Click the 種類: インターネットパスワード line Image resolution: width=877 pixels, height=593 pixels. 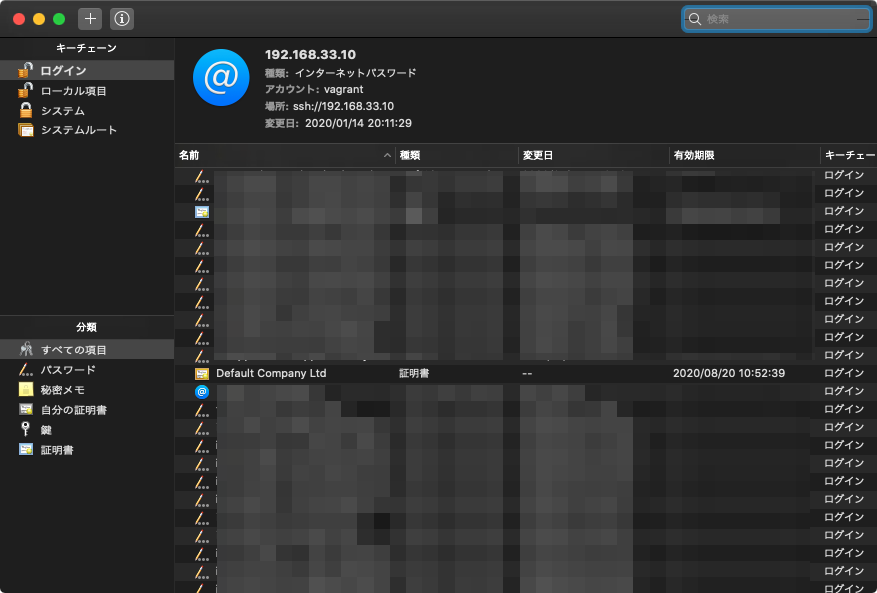point(341,73)
